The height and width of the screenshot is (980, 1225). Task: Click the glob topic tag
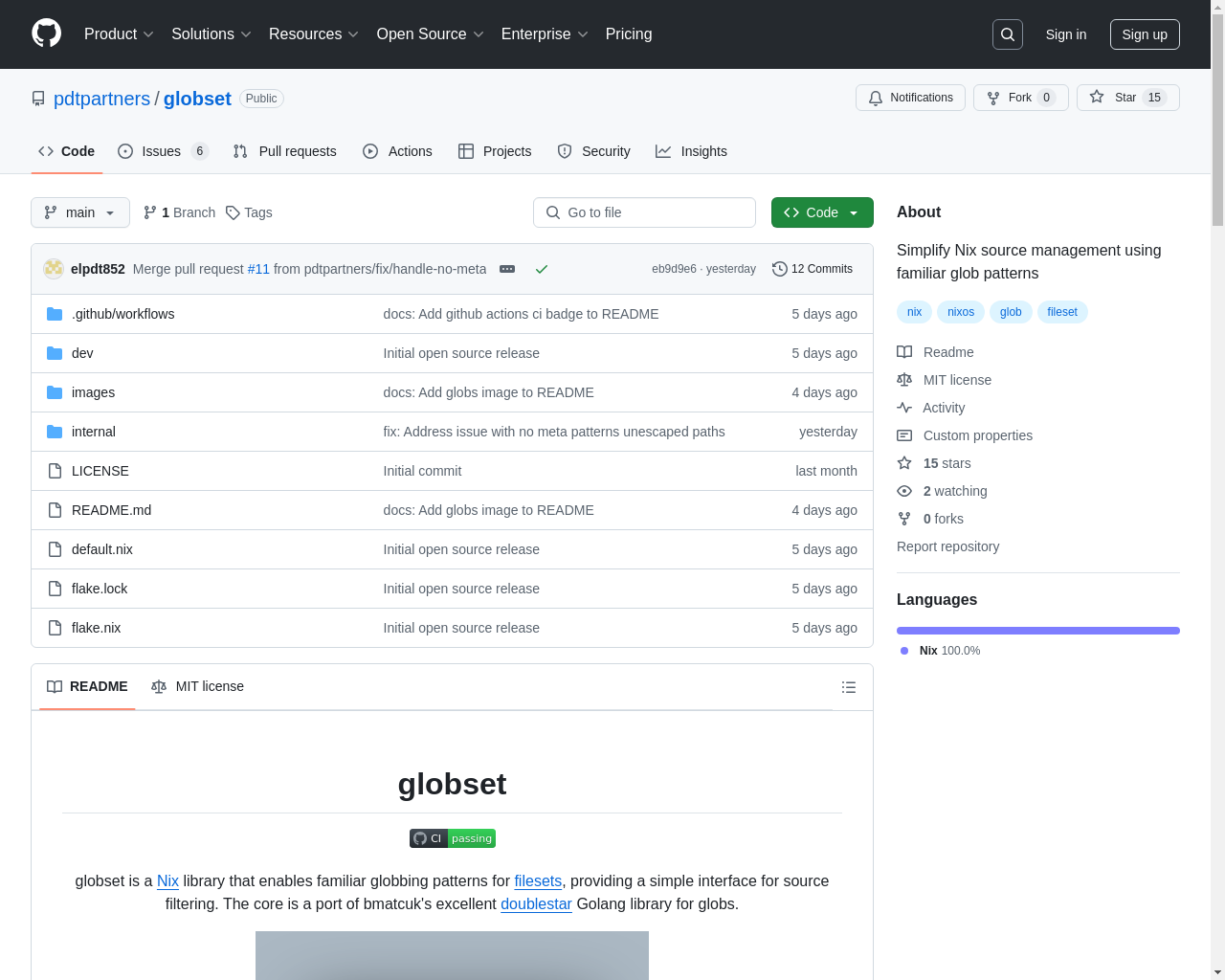coord(1011,312)
